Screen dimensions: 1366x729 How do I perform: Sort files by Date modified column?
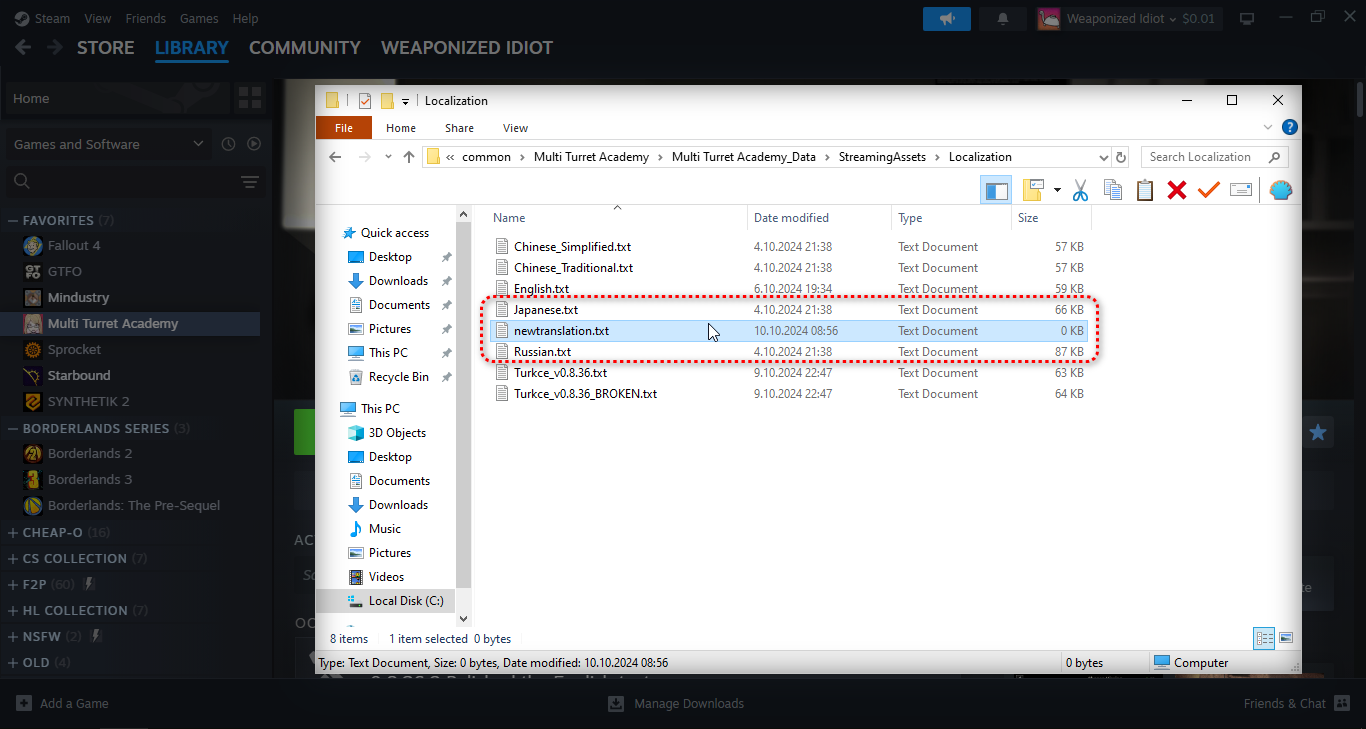click(x=819, y=218)
